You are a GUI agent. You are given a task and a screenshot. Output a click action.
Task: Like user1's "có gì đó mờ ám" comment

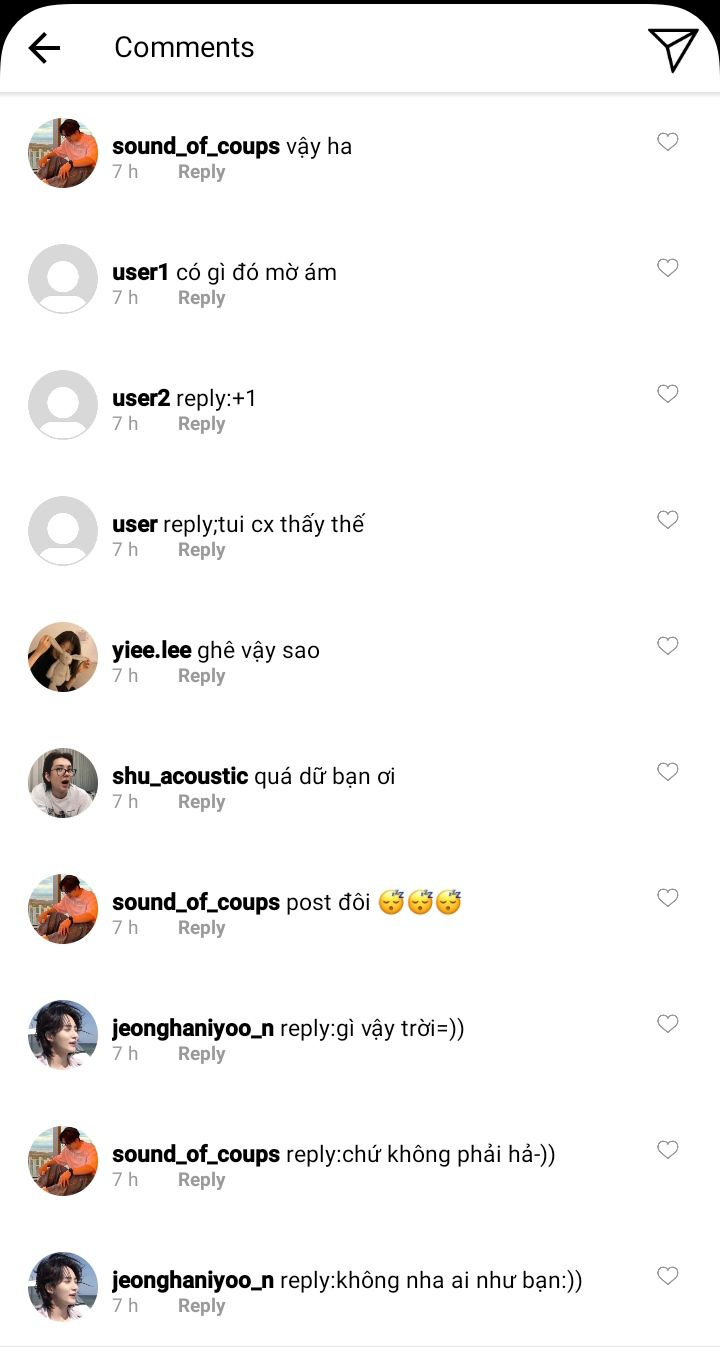(x=668, y=268)
